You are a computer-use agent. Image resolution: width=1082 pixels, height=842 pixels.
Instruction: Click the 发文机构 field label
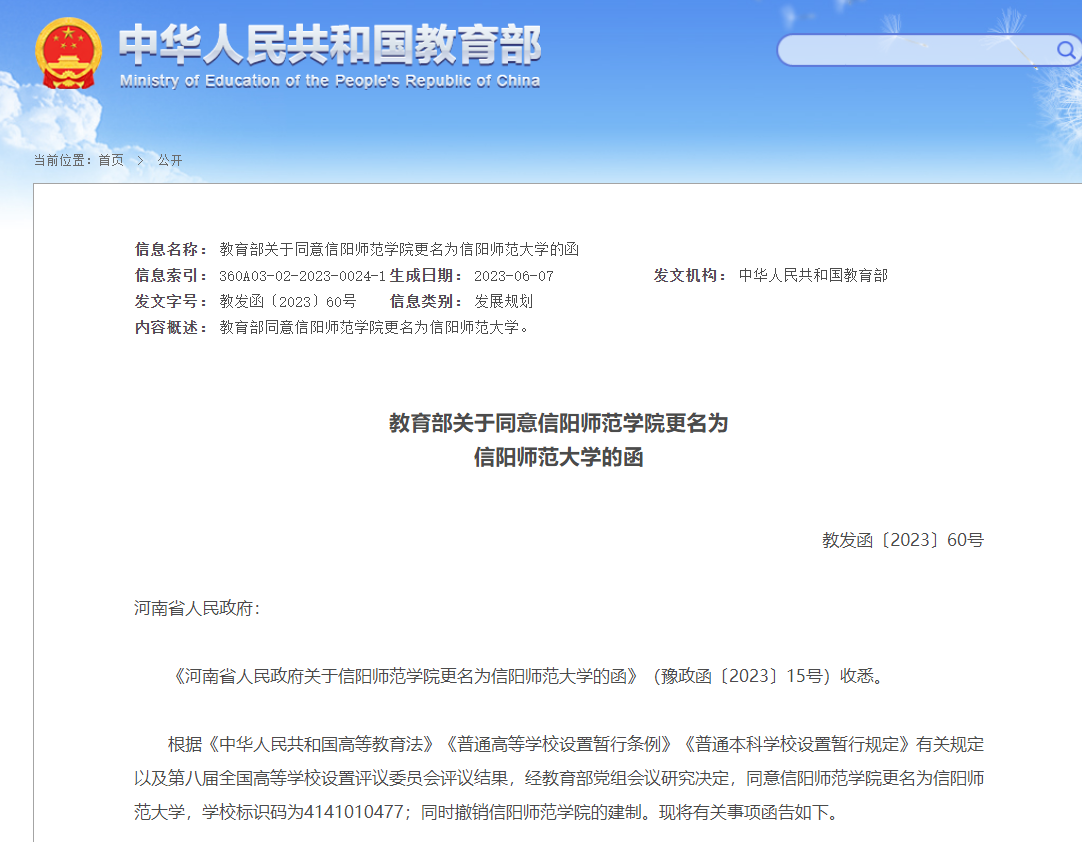click(x=690, y=275)
